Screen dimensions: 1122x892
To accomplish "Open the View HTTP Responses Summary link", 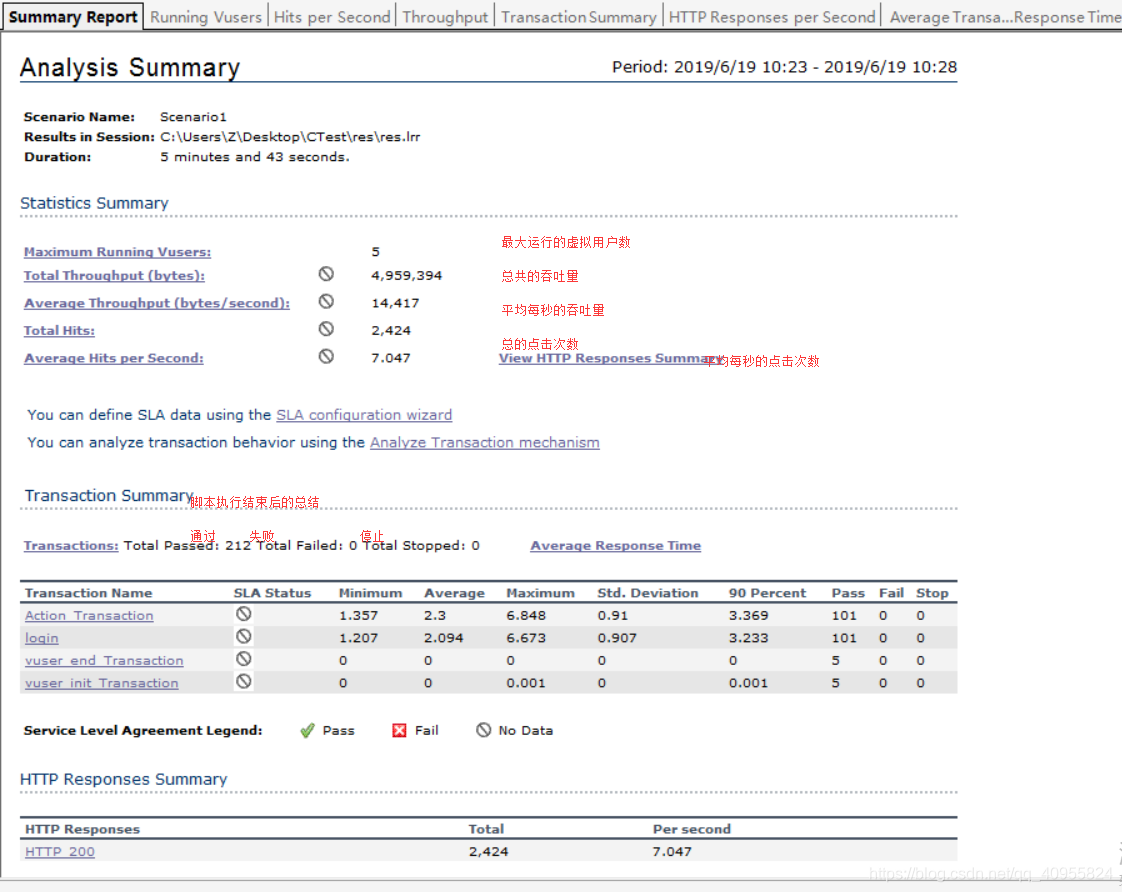I will (610, 358).
